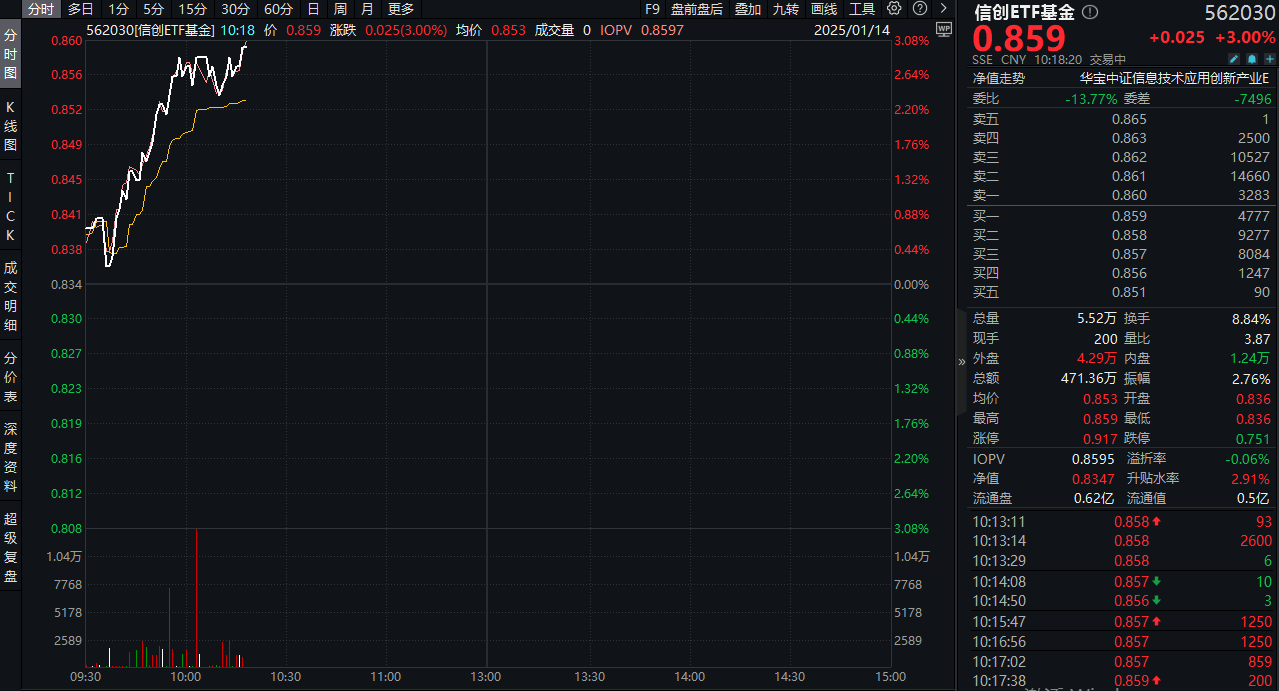The image size is (1279, 691).
Task: Click the 叠加 overlay button
Action: pos(747,9)
